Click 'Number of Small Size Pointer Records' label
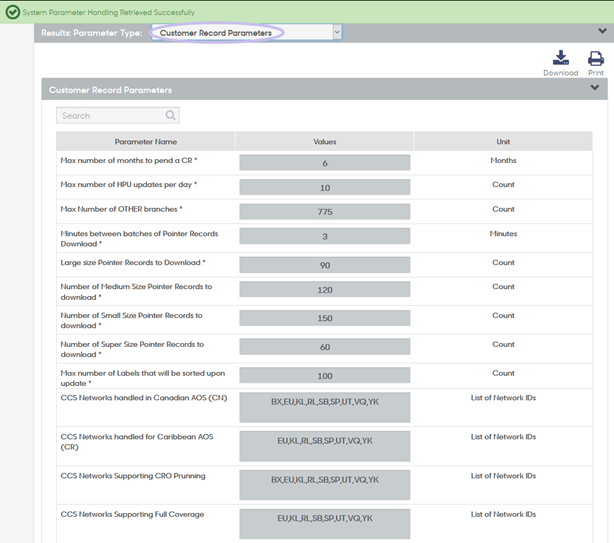 coord(131,320)
